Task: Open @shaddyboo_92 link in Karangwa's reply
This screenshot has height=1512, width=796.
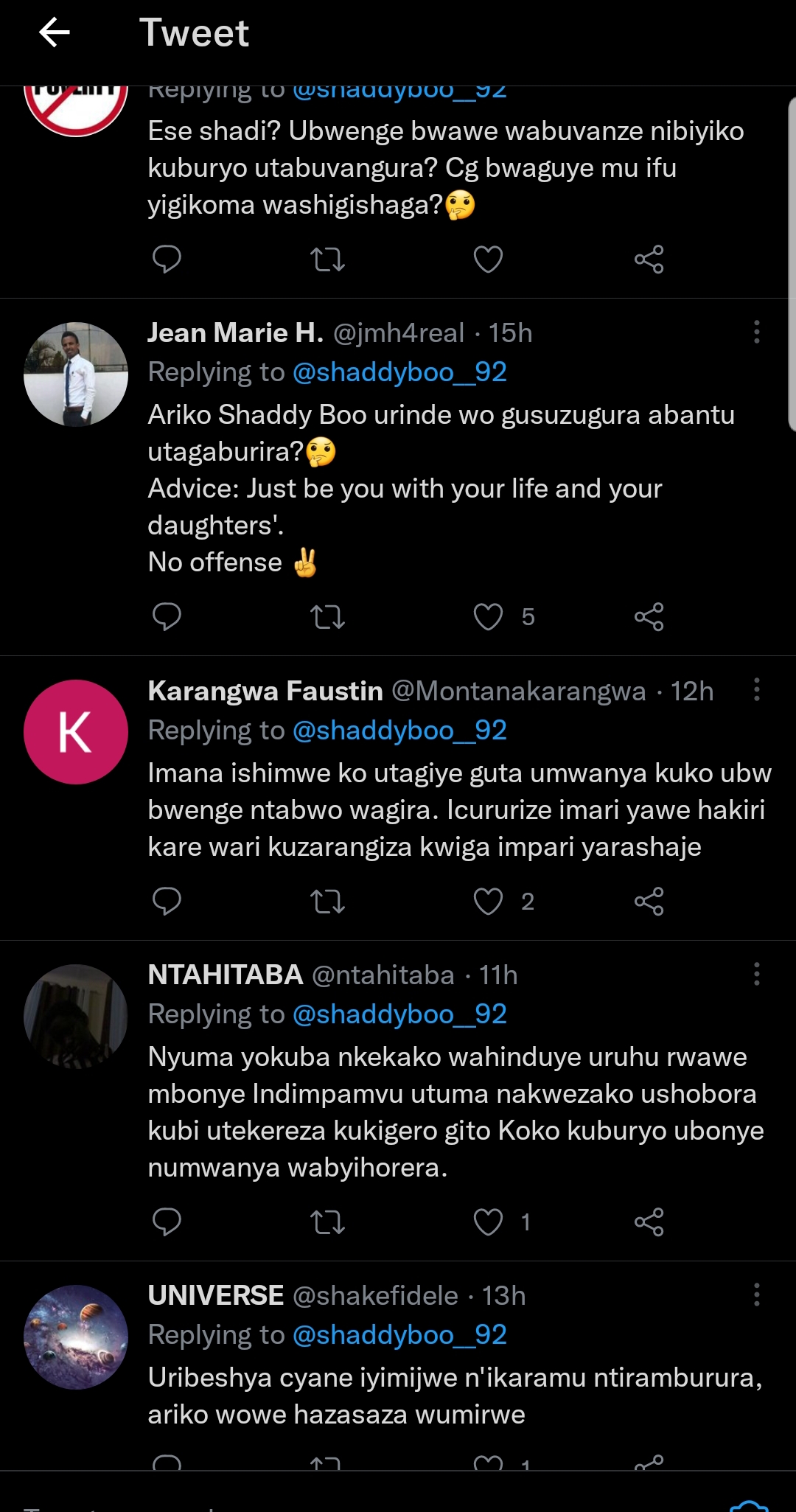Action: click(x=399, y=731)
